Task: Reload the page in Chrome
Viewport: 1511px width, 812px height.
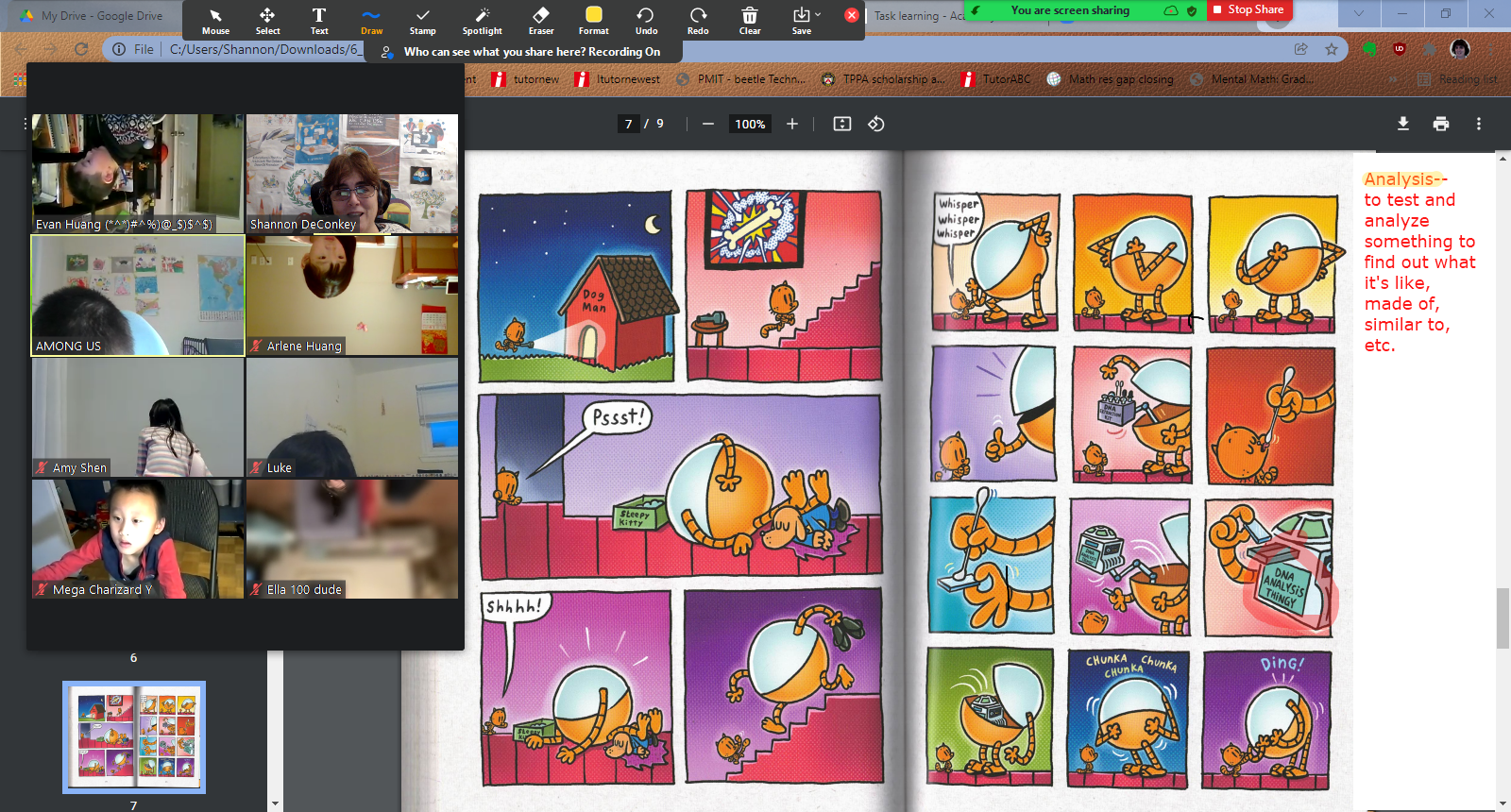Action: pos(81,49)
